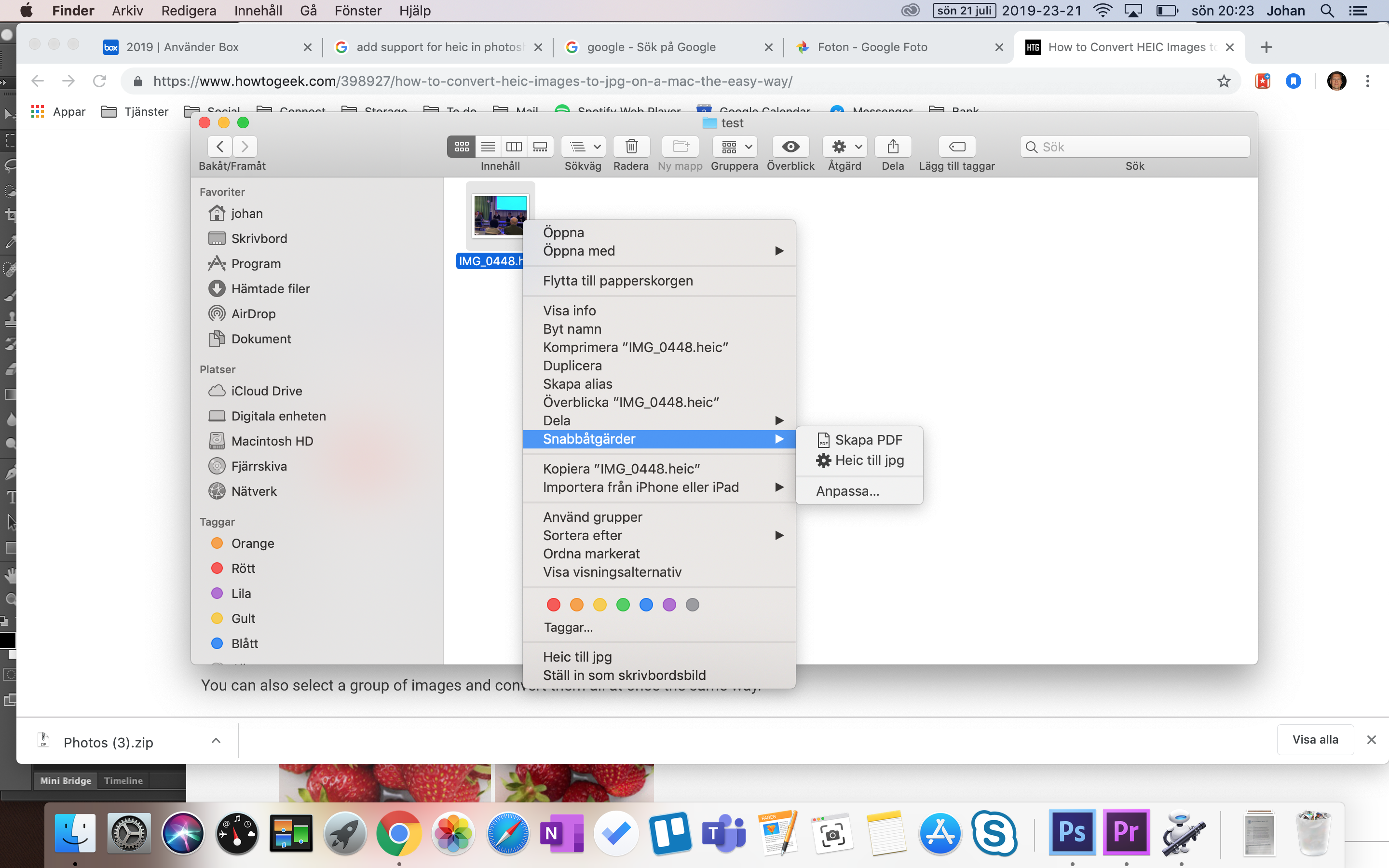This screenshot has width=1389, height=868.
Task: Click the Quick Look (Överblick) eye icon
Action: pos(790,147)
